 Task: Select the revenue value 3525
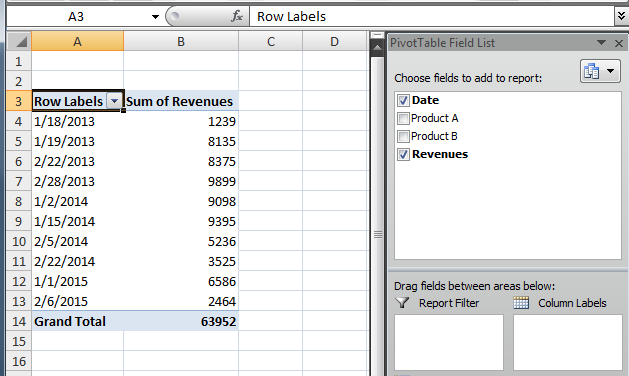point(181,262)
